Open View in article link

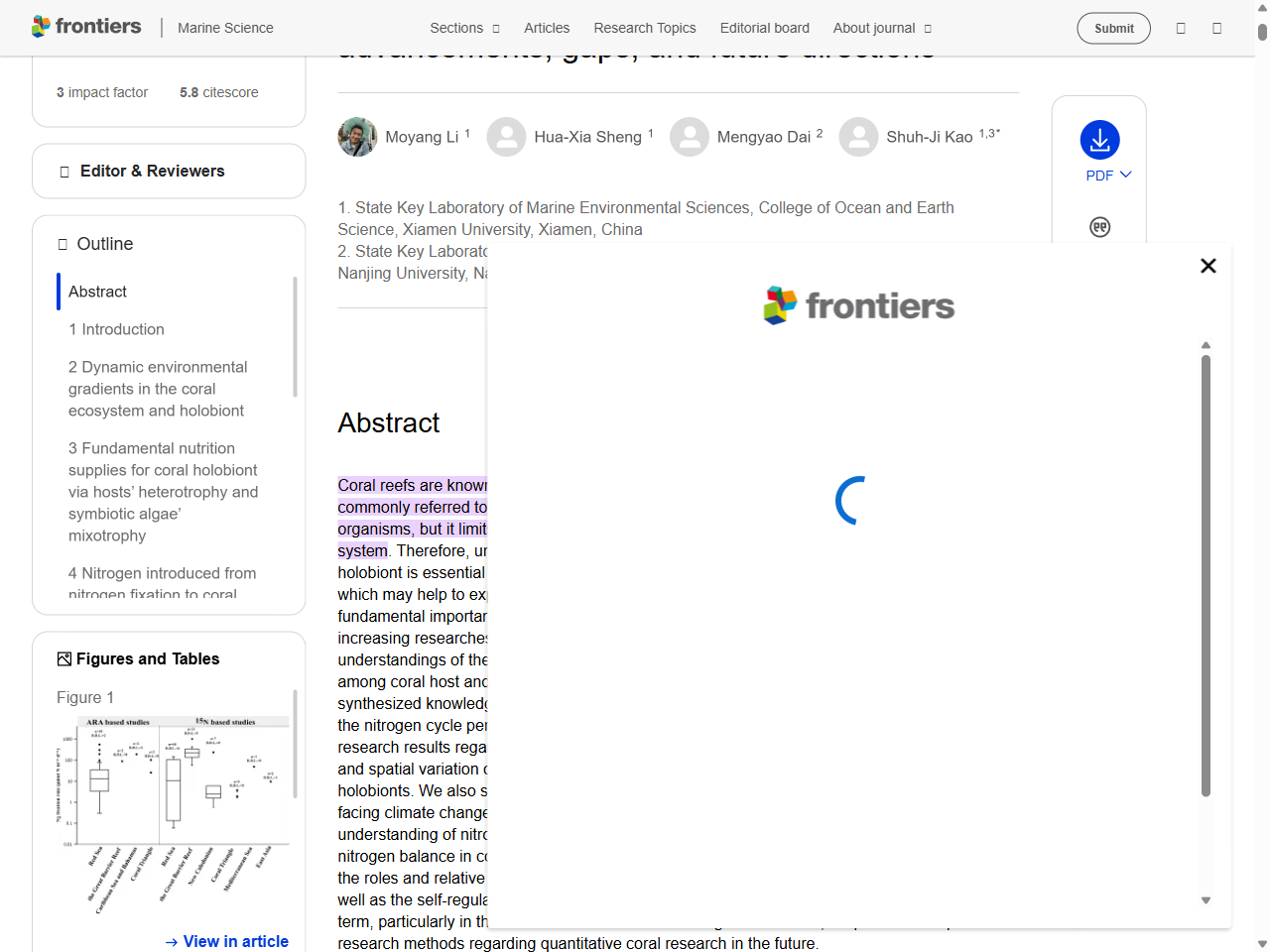tap(226, 941)
